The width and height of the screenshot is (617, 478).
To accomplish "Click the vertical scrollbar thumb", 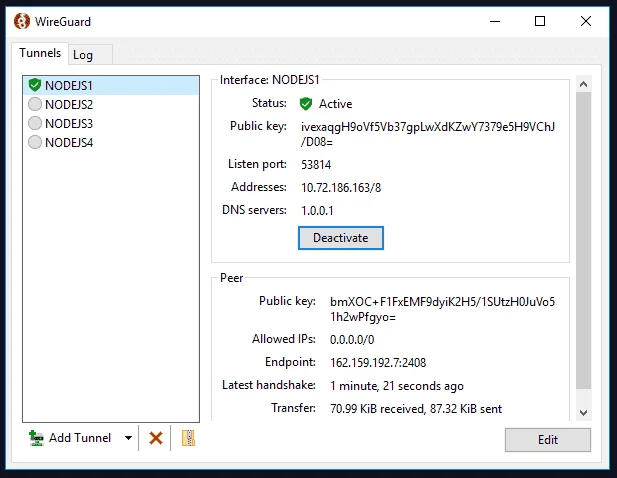I will tap(584, 240).
